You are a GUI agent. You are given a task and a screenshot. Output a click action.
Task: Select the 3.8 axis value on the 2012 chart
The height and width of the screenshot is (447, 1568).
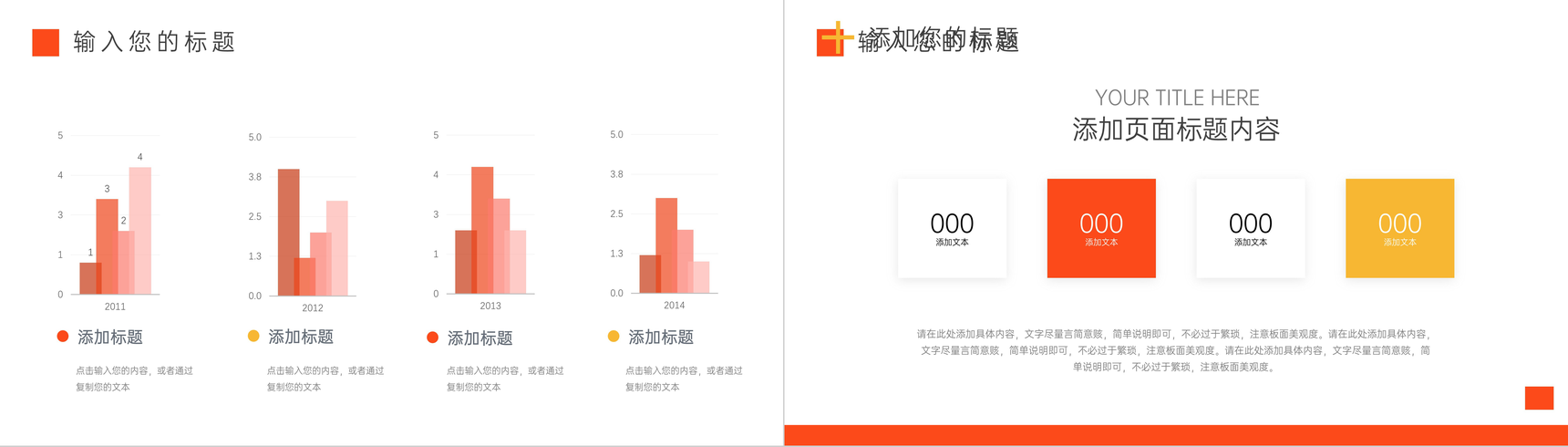[255, 177]
